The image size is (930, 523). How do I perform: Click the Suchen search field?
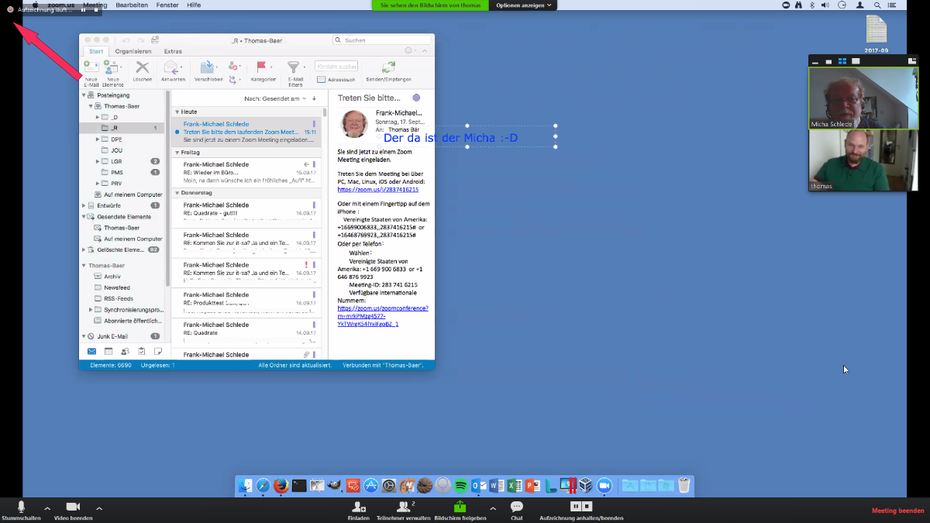click(x=382, y=40)
